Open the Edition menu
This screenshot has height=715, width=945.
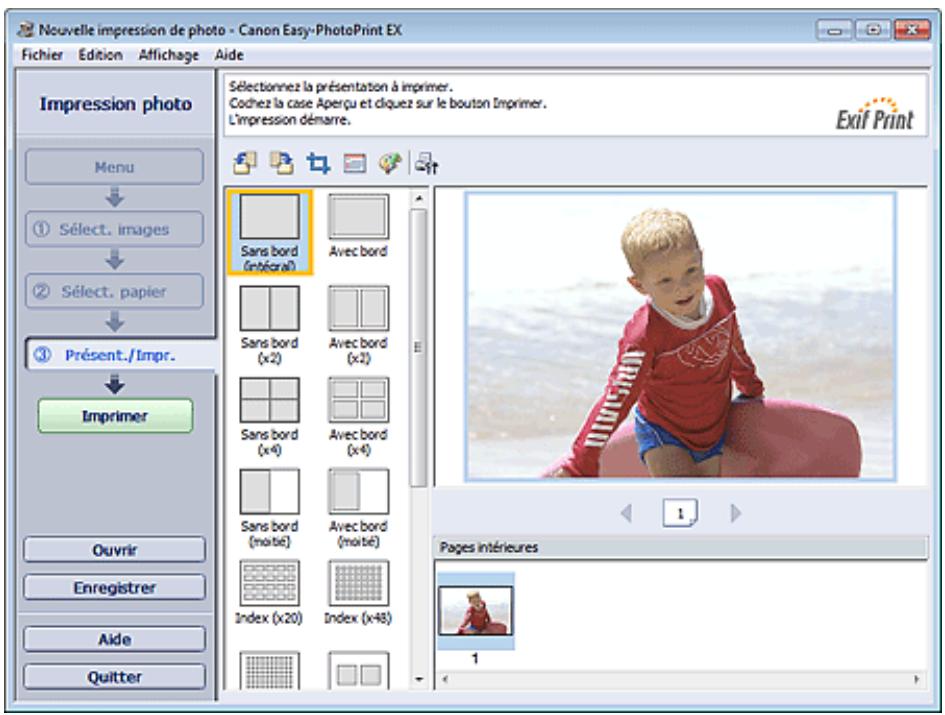click(100, 55)
